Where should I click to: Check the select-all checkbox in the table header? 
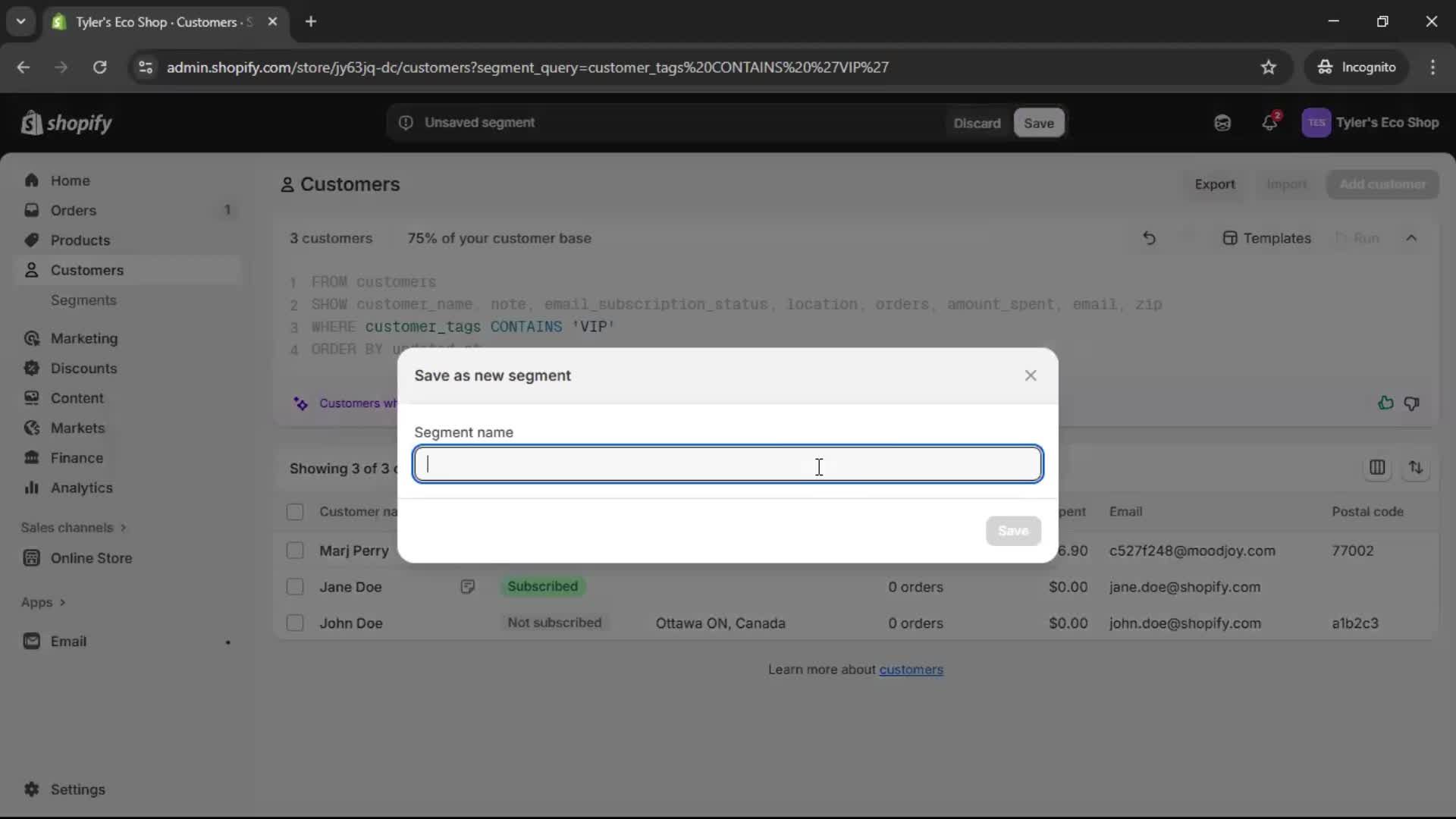(295, 511)
